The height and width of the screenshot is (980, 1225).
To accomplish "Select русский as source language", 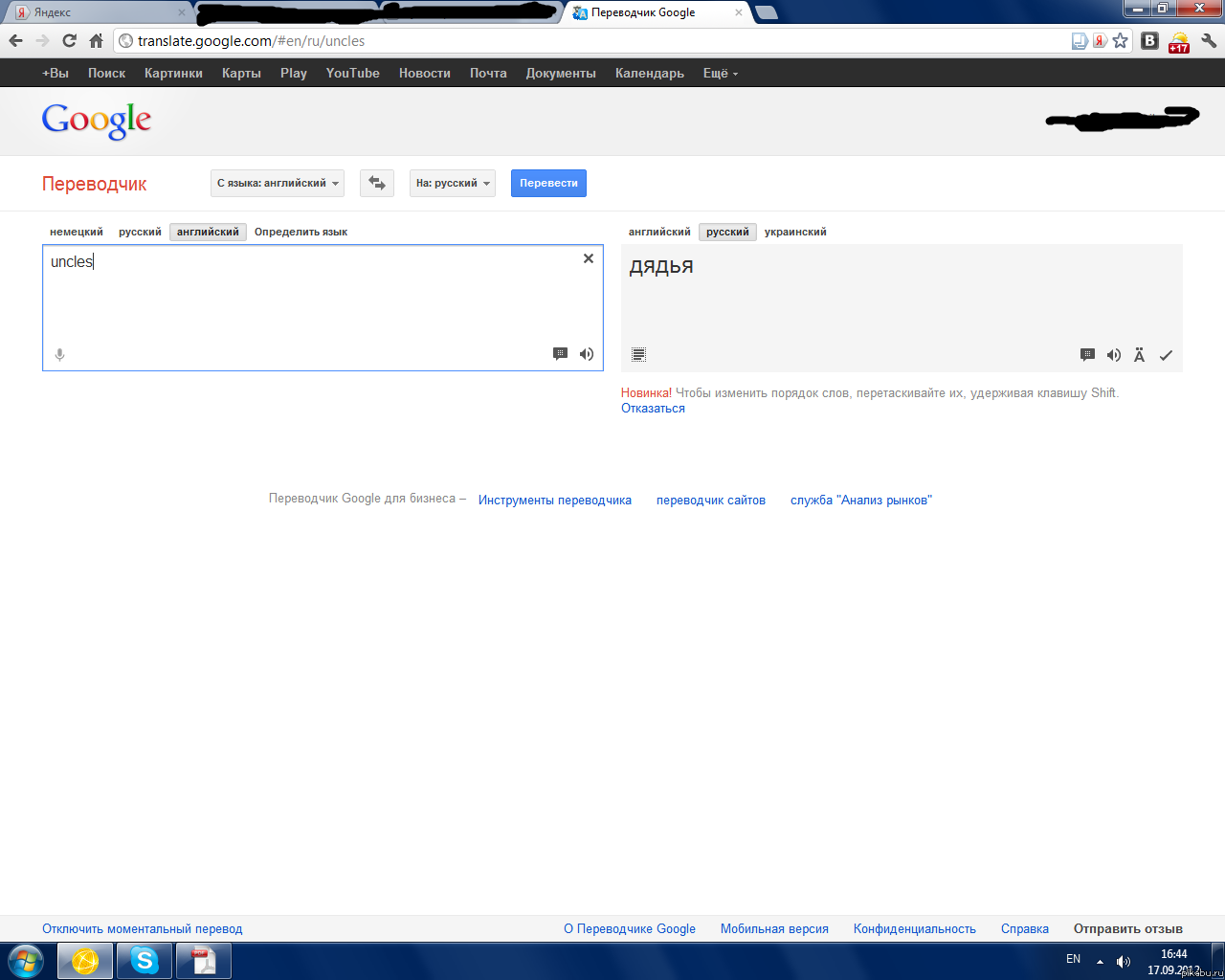I will [x=140, y=232].
